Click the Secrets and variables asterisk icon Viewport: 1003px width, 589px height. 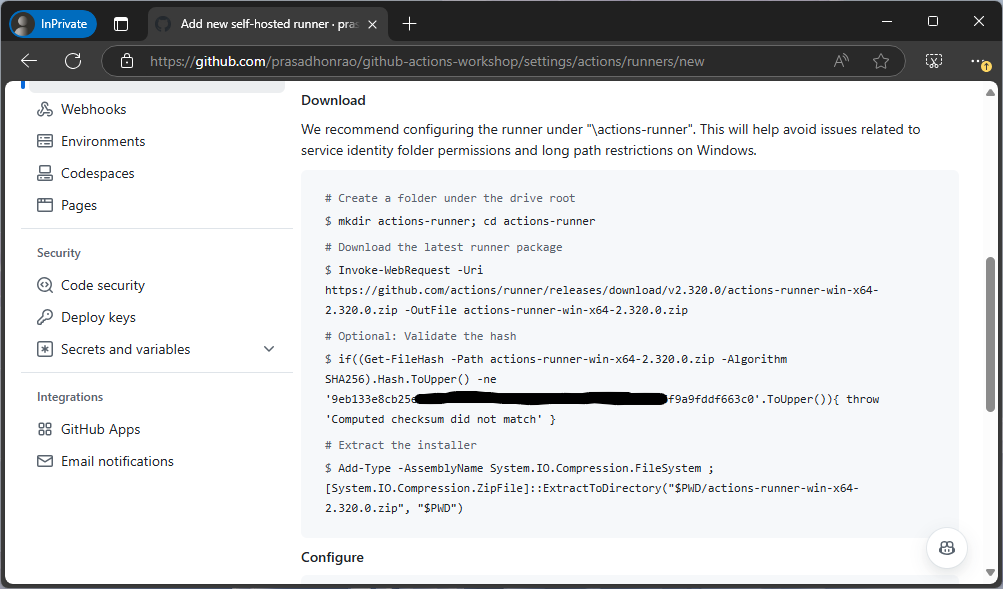45,349
